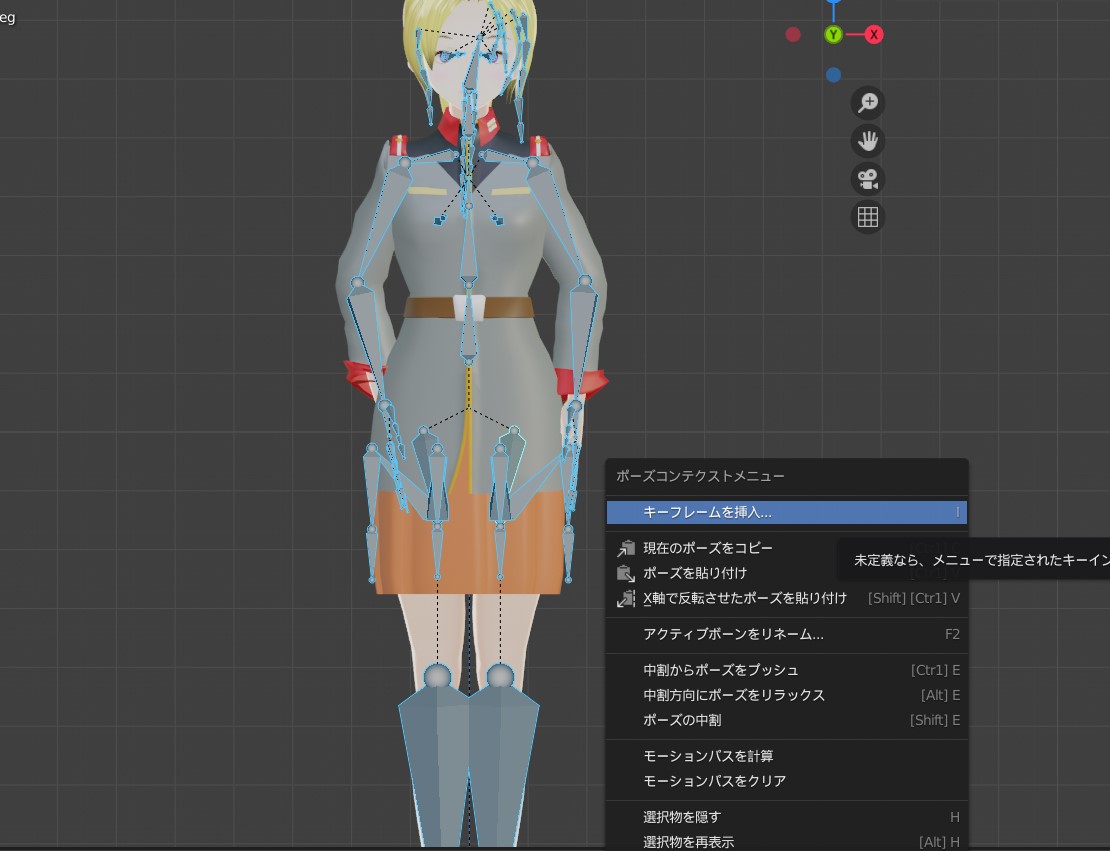
Task: Click the left knee bone joint sphere
Action: coord(437,676)
